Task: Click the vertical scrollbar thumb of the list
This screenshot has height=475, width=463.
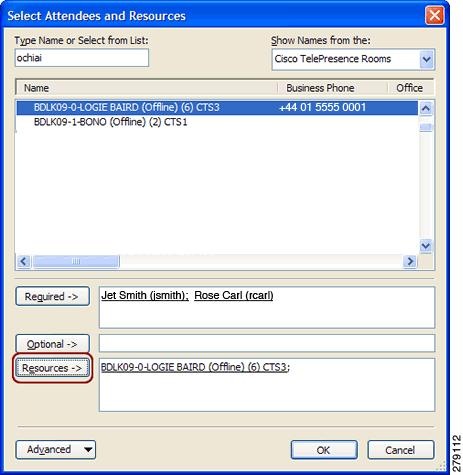Action: click(x=426, y=127)
